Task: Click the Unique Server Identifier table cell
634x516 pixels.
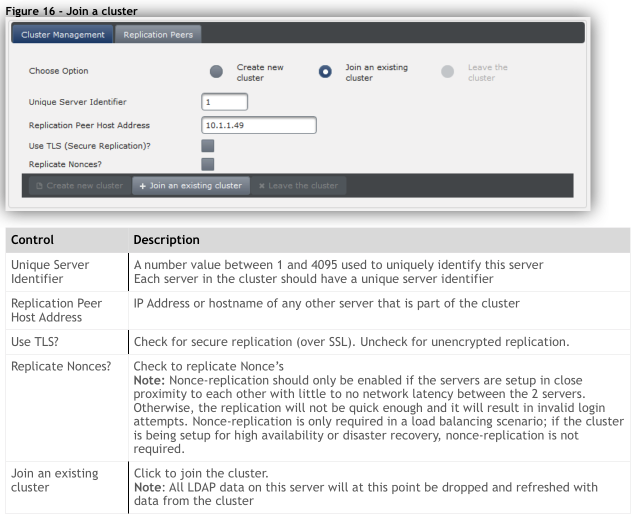Action: pos(67,272)
